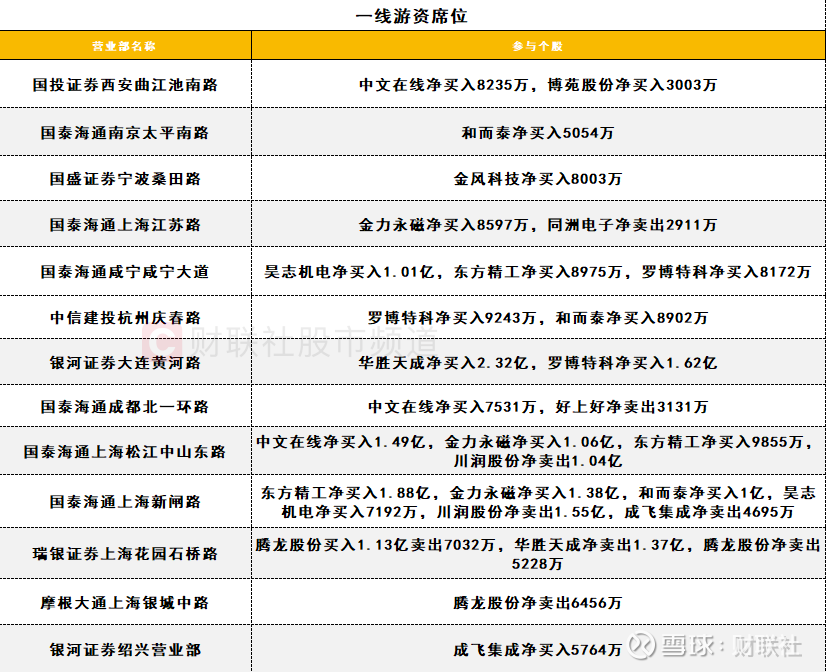This screenshot has width=826, height=672.
Task: Click the 国泰海通上海松江中山东路 cell
Action: [x=125, y=452]
